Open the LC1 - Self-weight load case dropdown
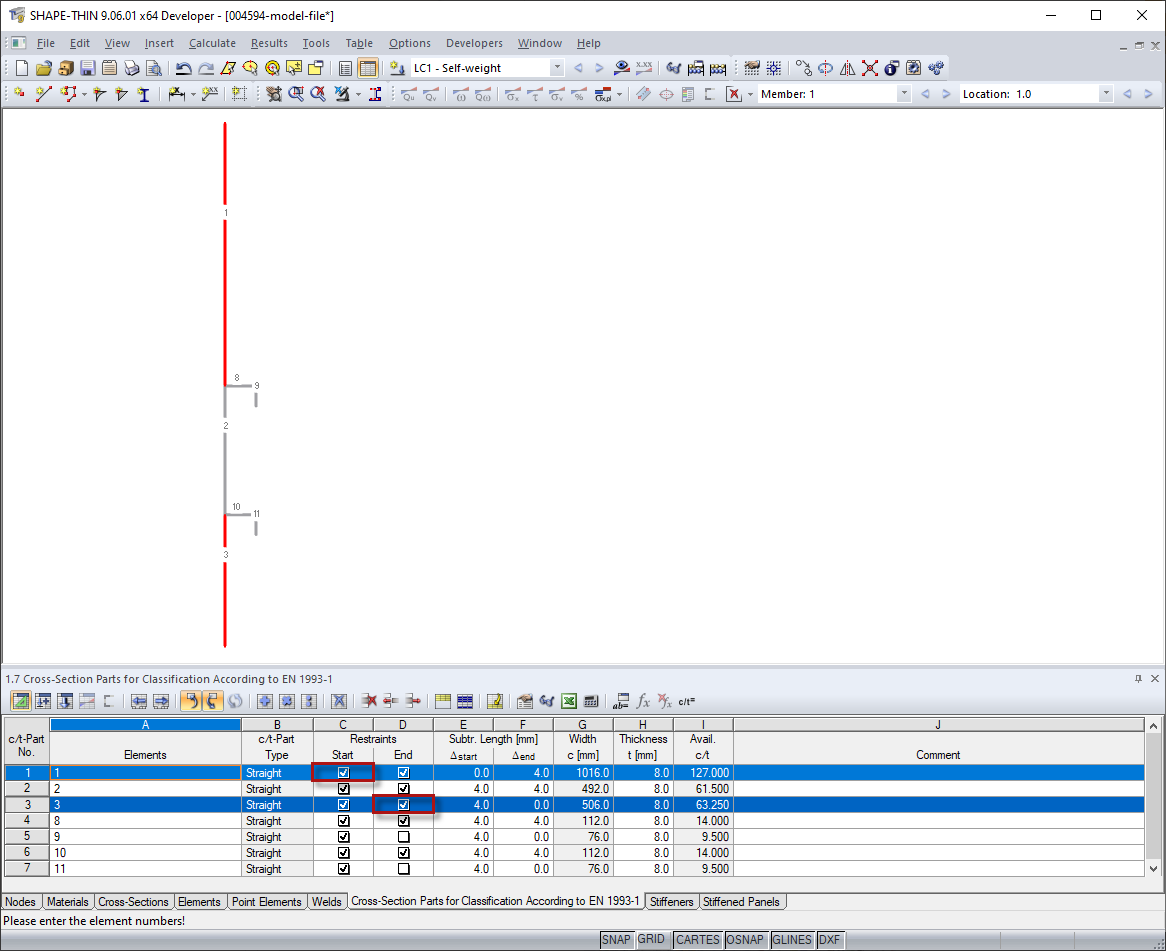The width and height of the screenshot is (1166, 951). click(x=557, y=68)
